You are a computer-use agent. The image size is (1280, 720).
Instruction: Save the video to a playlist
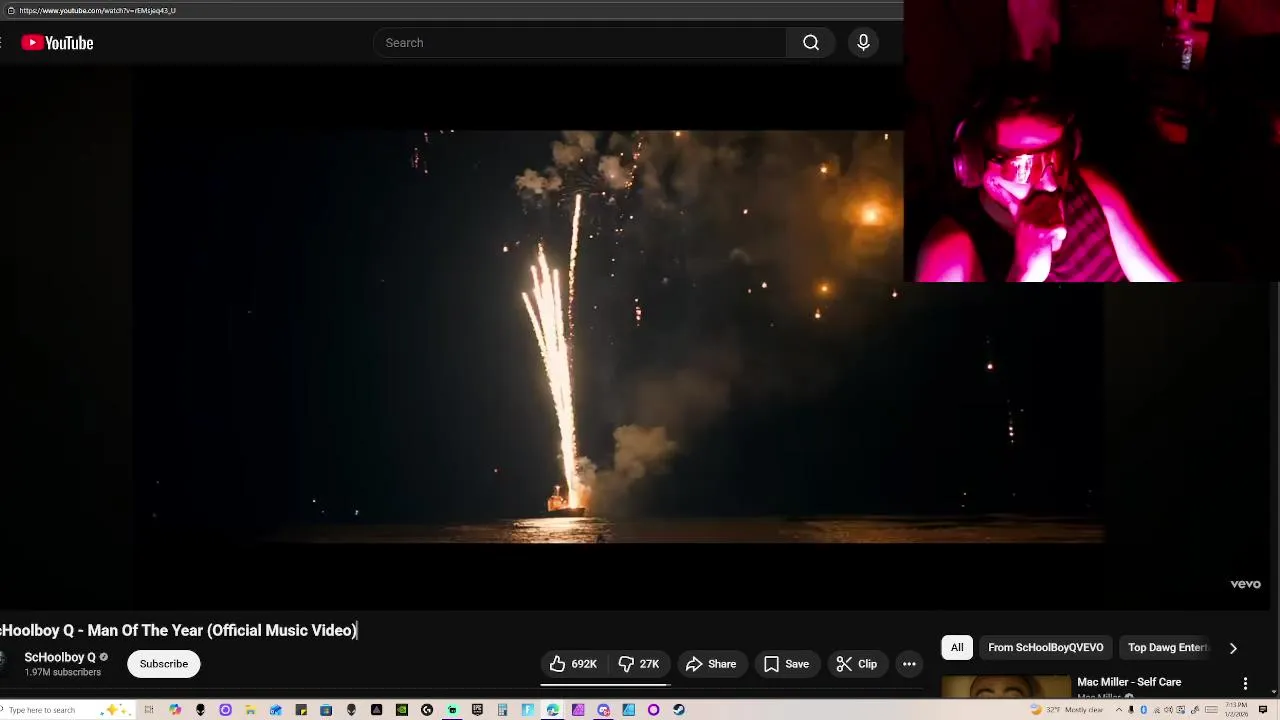786,664
